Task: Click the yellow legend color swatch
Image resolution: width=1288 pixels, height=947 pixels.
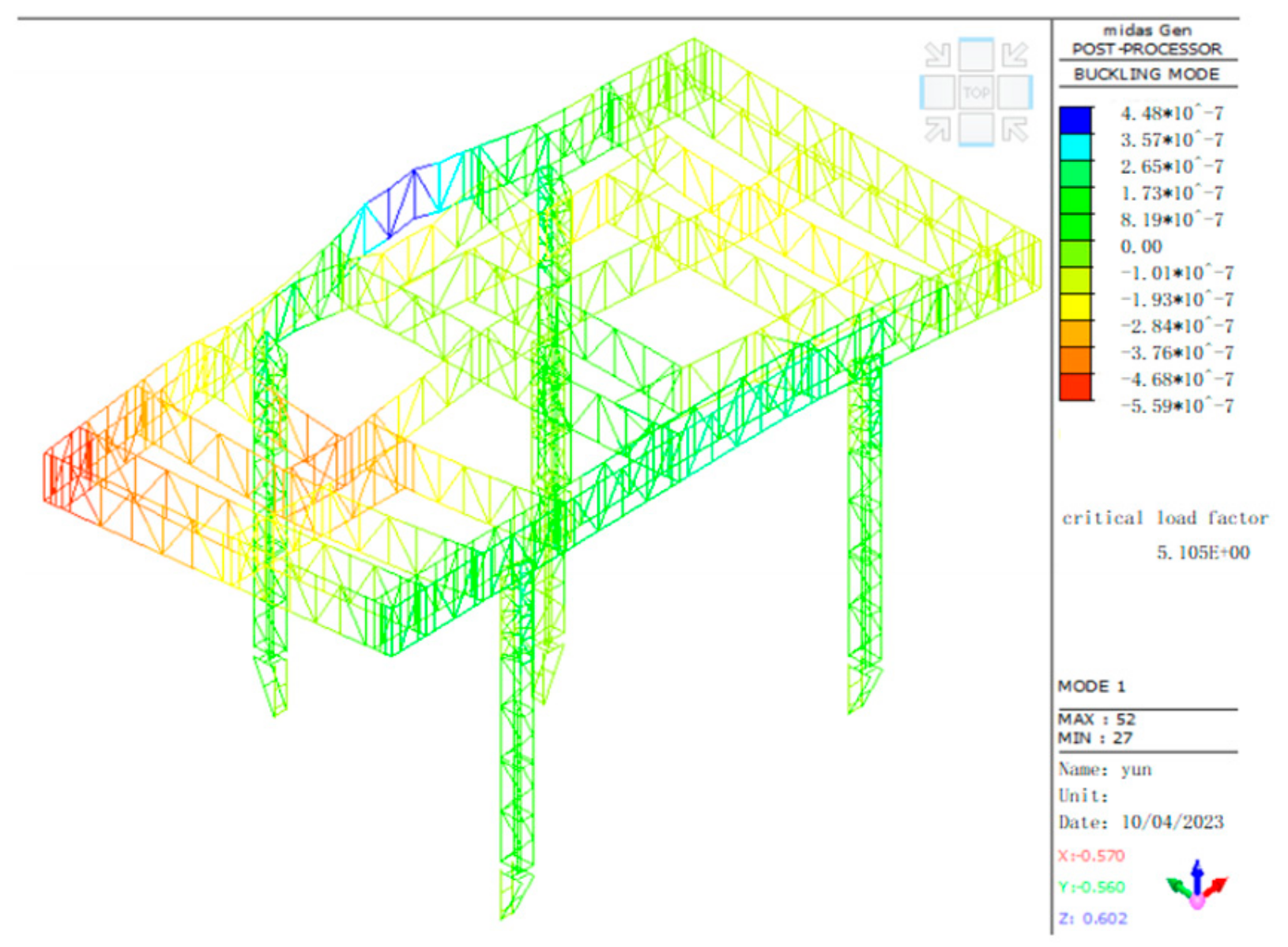Action: 1075,307
